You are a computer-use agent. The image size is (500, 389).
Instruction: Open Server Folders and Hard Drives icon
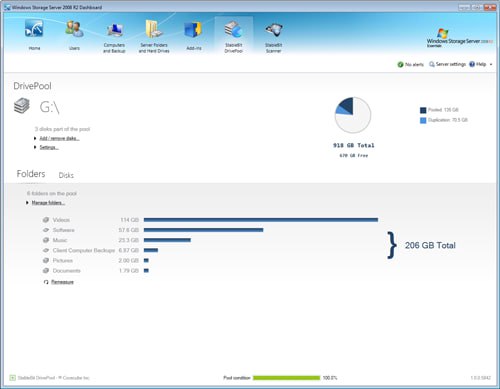coord(154,29)
